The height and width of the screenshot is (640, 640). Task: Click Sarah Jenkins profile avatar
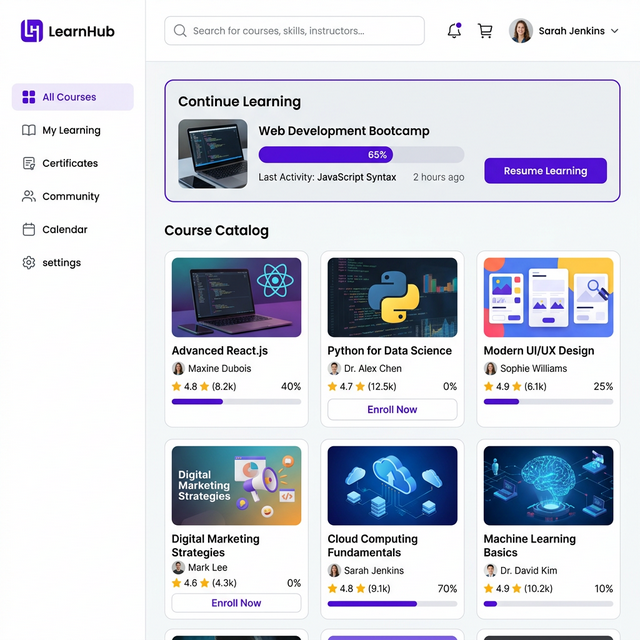(521, 31)
